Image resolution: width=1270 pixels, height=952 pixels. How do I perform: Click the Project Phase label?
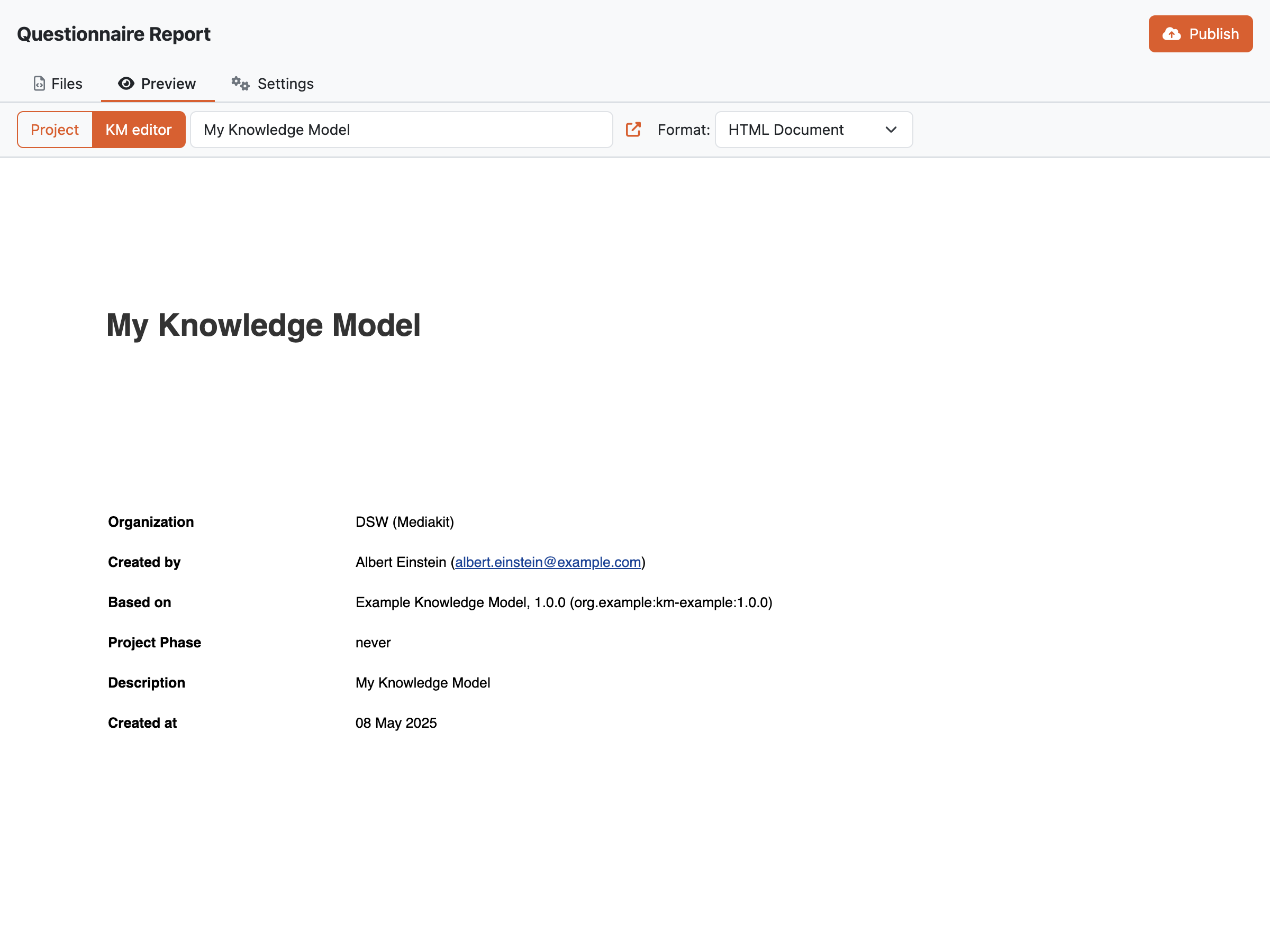[155, 643]
